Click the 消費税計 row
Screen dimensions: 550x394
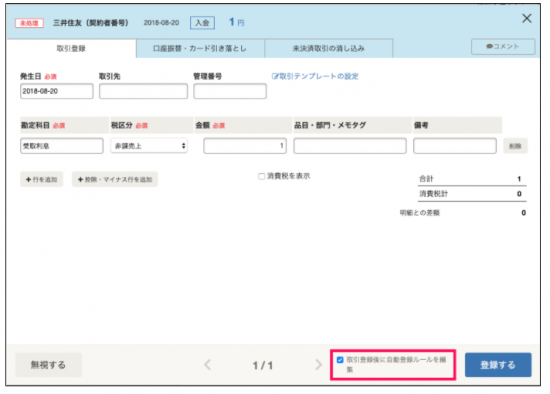tap(472, 194)
